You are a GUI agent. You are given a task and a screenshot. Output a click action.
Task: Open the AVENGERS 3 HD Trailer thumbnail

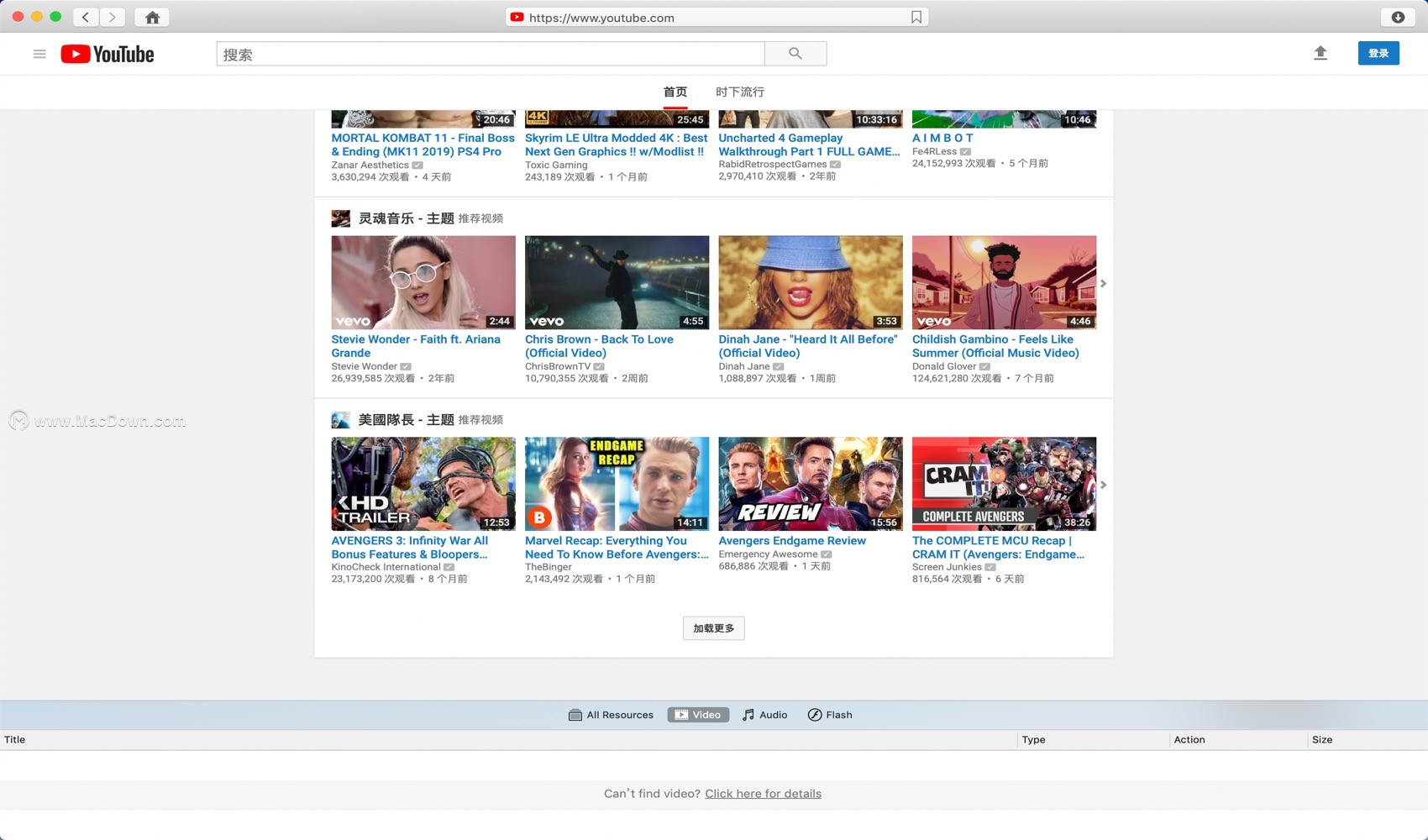pyautogui.click(x=423, y=484)
